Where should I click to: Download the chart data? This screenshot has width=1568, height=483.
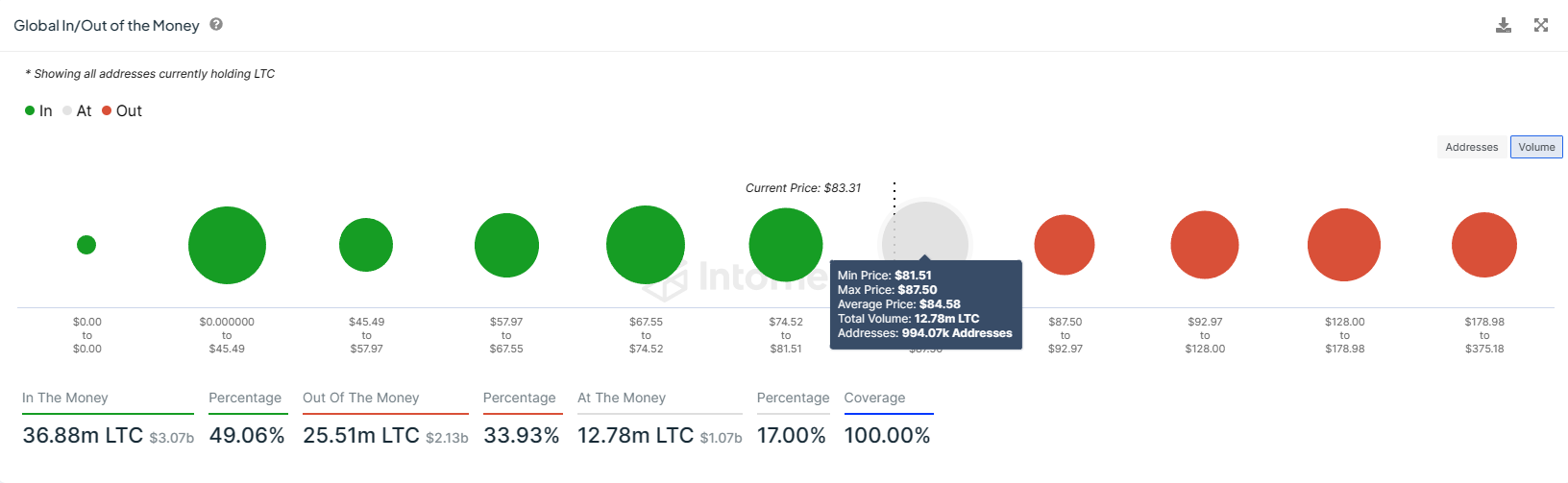tap(1504, 25)
